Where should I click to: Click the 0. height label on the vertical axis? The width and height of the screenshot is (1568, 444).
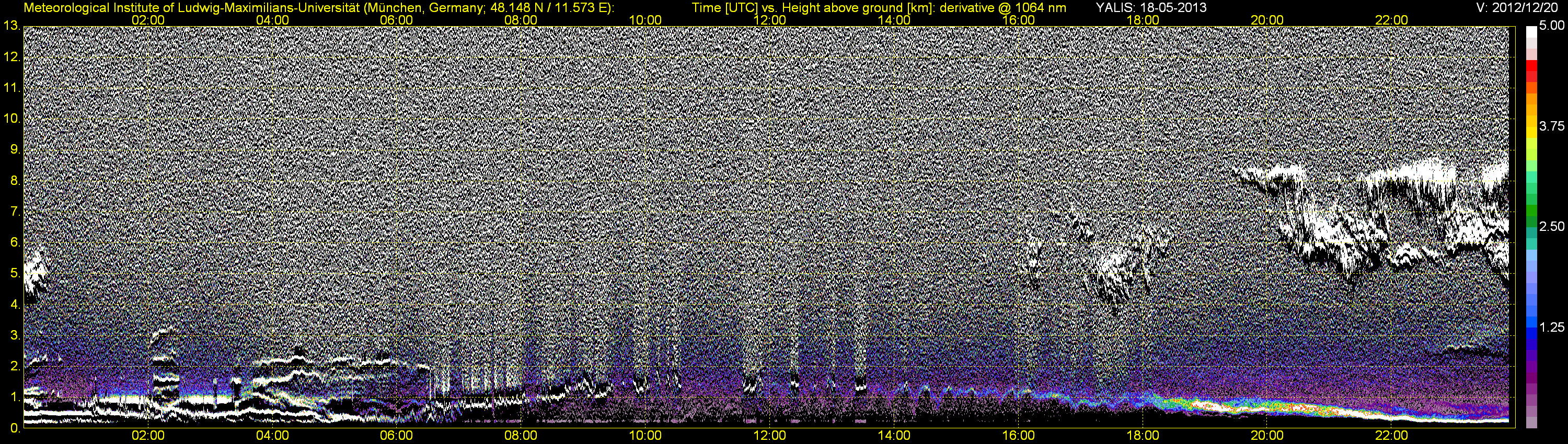(15, 428)
